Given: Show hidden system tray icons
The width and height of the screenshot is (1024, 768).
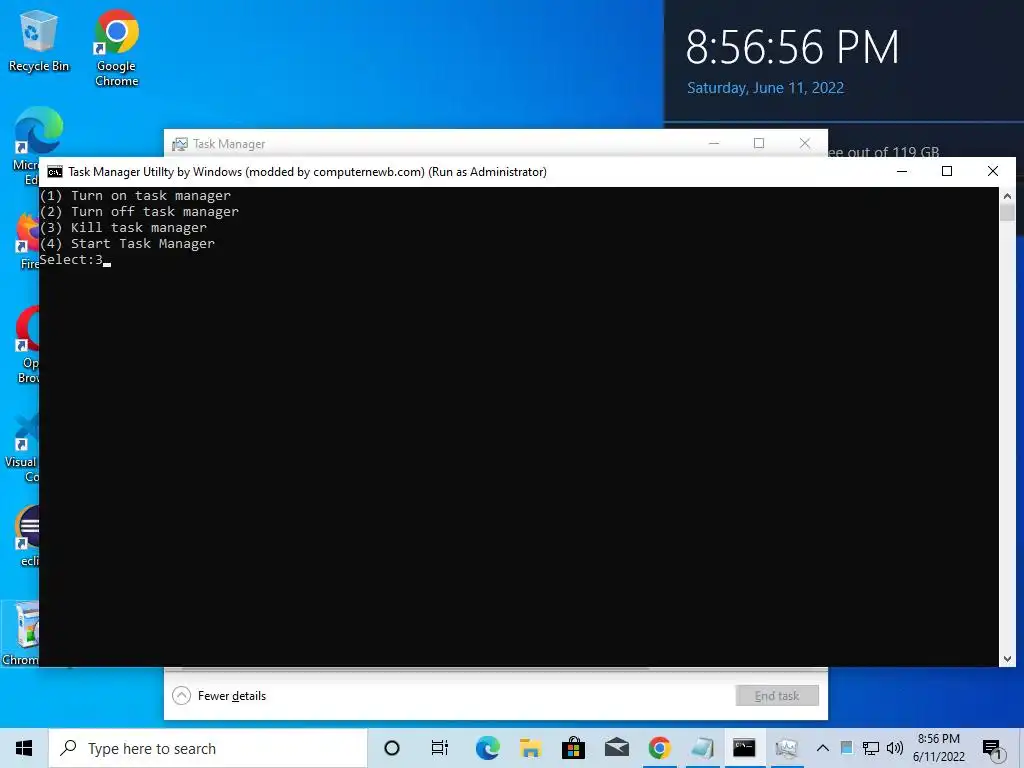Looking at the screenshot, I should coord(823,748).
